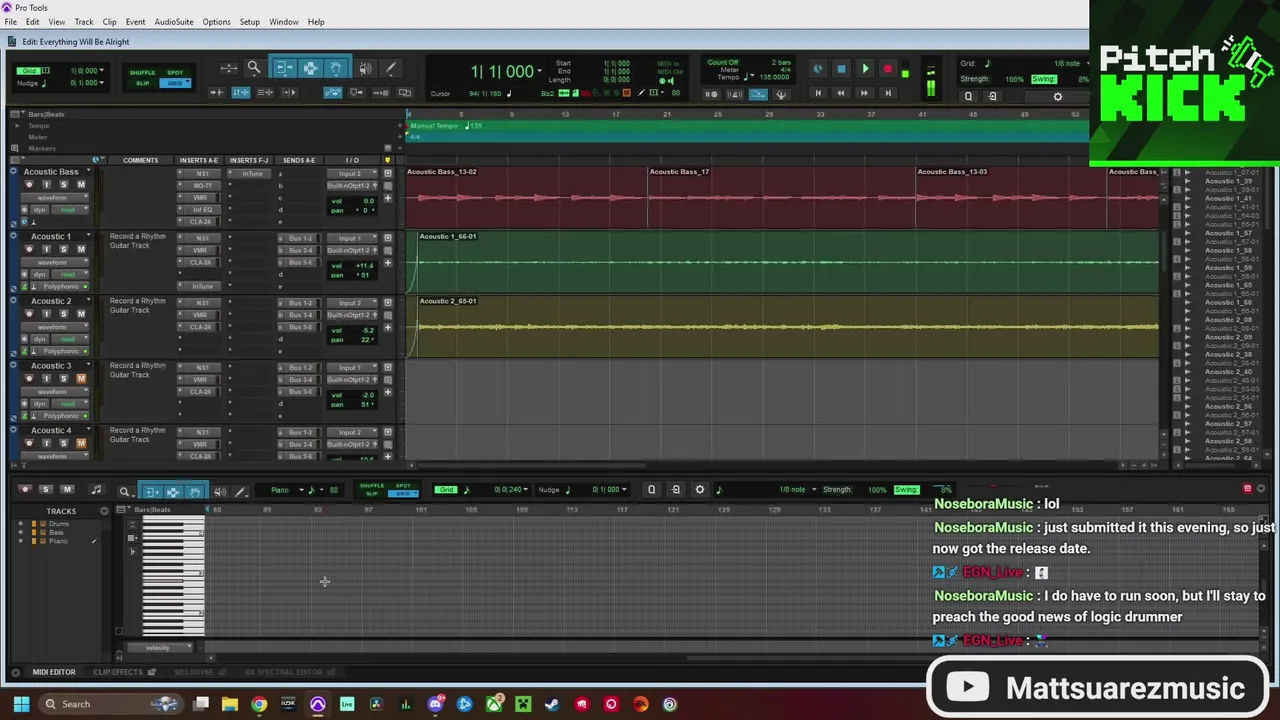Click the INSERTS A-E column header
The height and width of the screenshot is (720, 1280).
(x=198, y=160)
